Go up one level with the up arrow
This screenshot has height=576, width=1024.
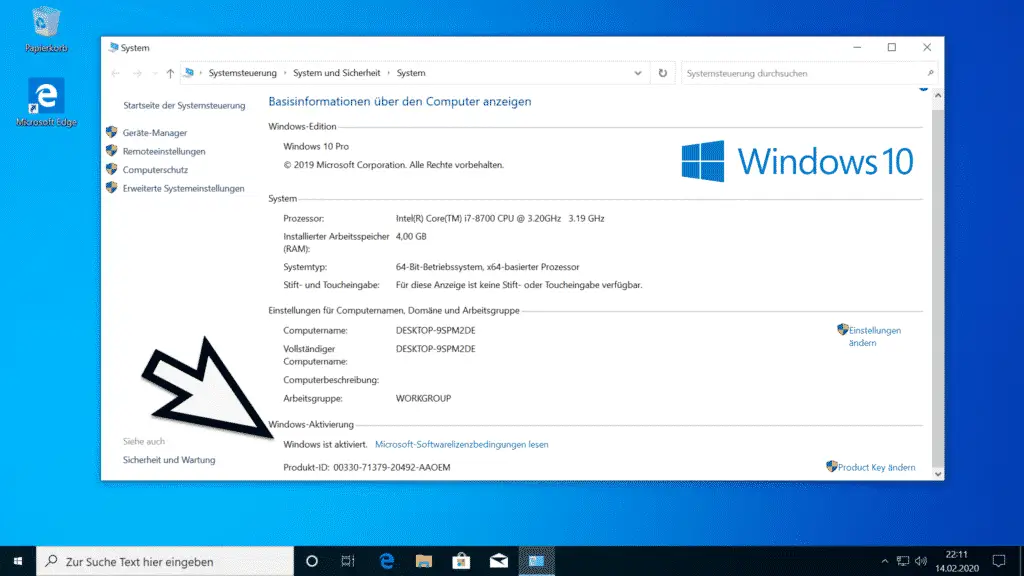click(x=170, y=73)
